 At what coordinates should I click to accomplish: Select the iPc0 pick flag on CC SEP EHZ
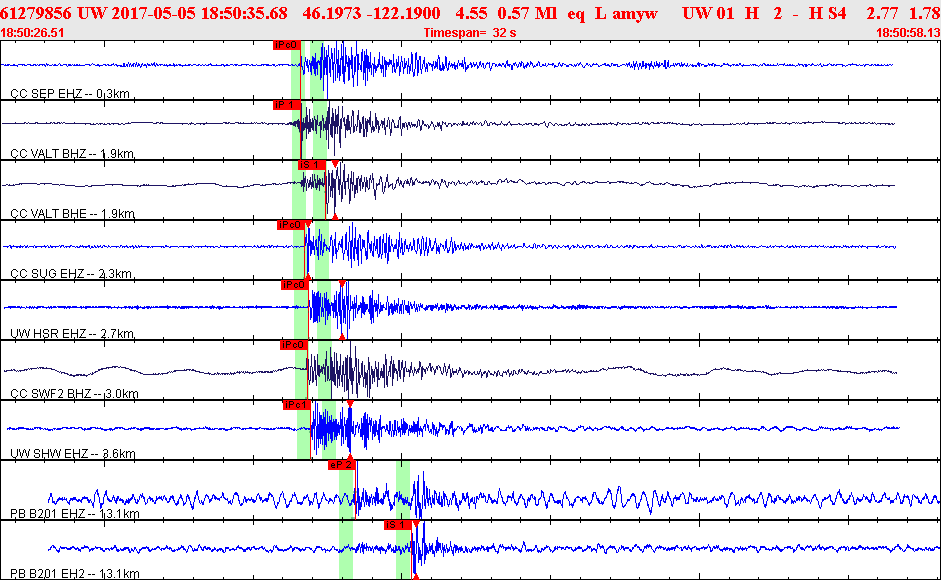click(x=286, y=45)
